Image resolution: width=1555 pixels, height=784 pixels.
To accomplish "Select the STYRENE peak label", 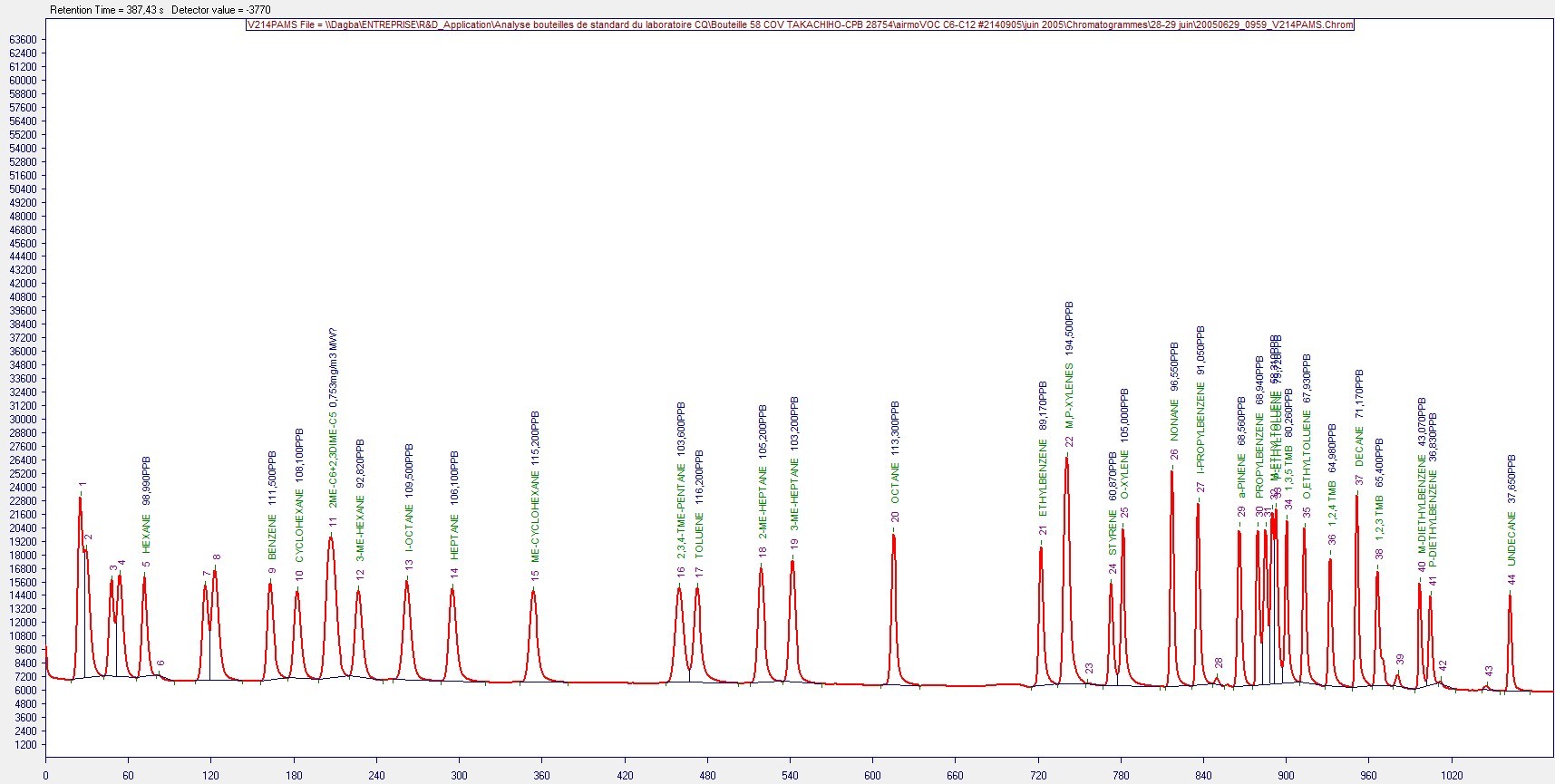I will coord(1113,532).
